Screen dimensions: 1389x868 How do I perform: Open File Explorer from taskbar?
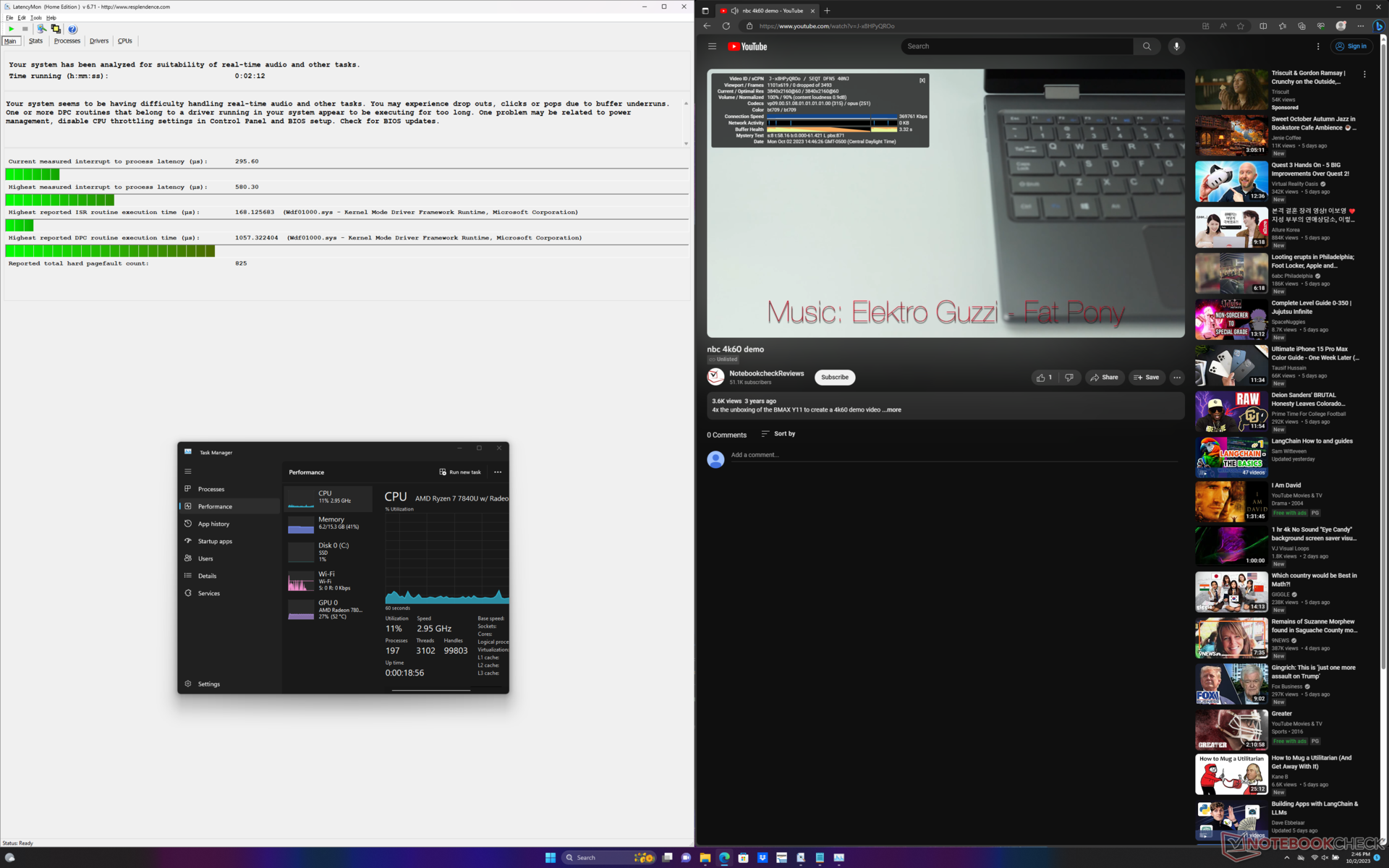coord(705,858)
